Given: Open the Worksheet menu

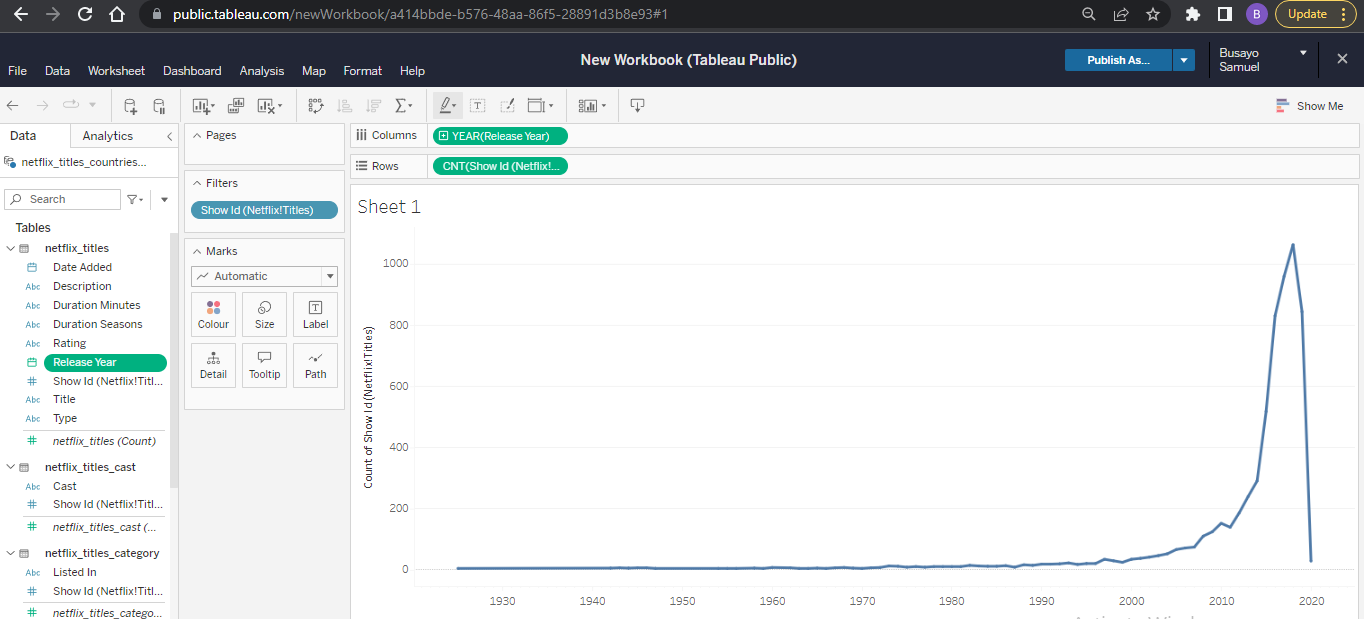Looking at the screenshot, I should [x=116, y=71].
